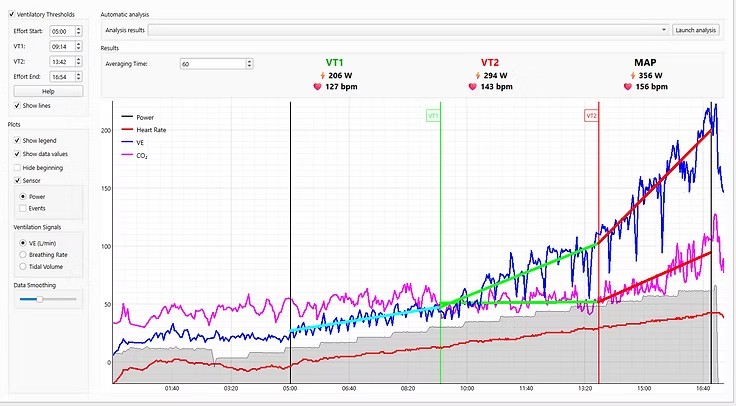Click the VT2 time field
This screenshot has width=736, height=406.
[62, 61]
